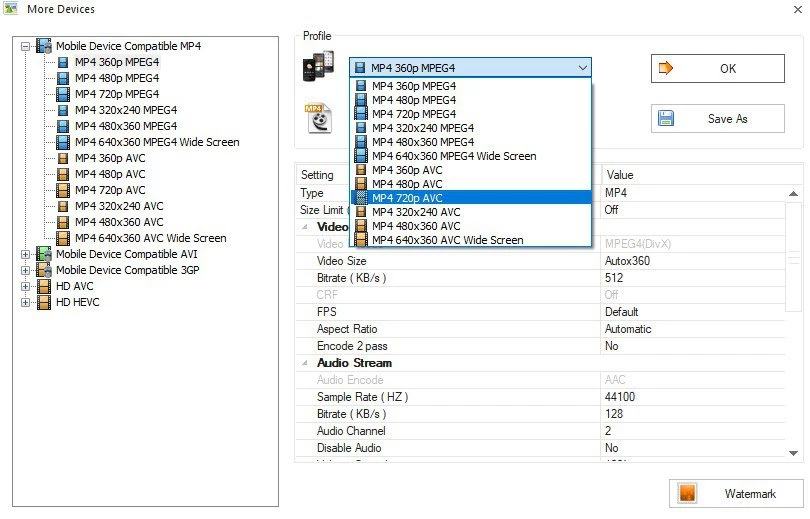Select MP4 640x360 AVC Wide Screen tree item

coord(150,238)
